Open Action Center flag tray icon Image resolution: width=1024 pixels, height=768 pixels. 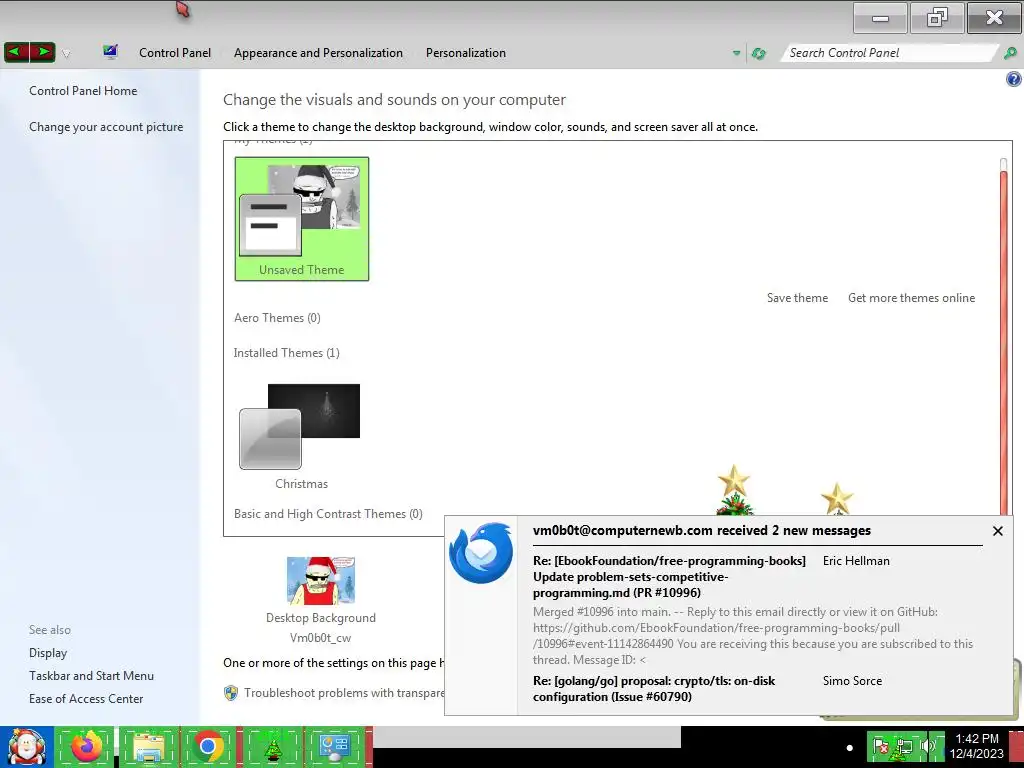tap(880, 746)
